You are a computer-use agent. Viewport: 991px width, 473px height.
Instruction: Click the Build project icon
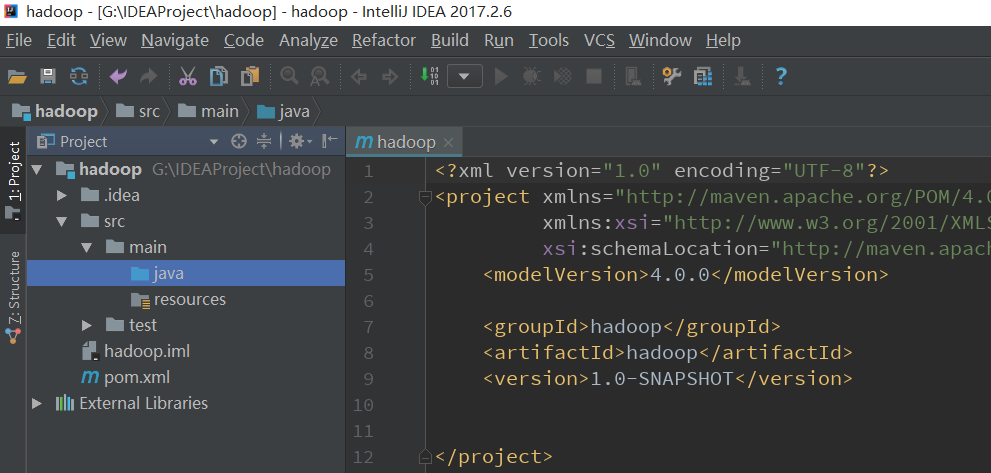[x=430, y=77]
